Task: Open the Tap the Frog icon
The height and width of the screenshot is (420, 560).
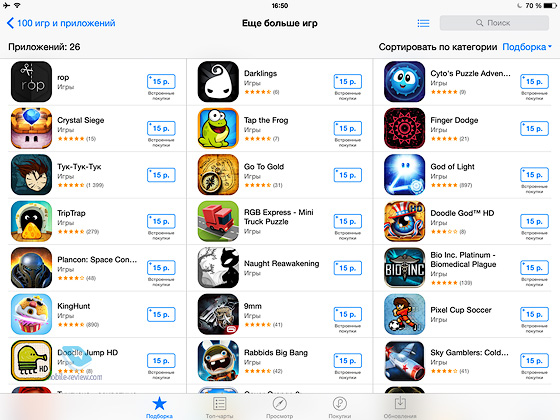Action: point(218,128)
